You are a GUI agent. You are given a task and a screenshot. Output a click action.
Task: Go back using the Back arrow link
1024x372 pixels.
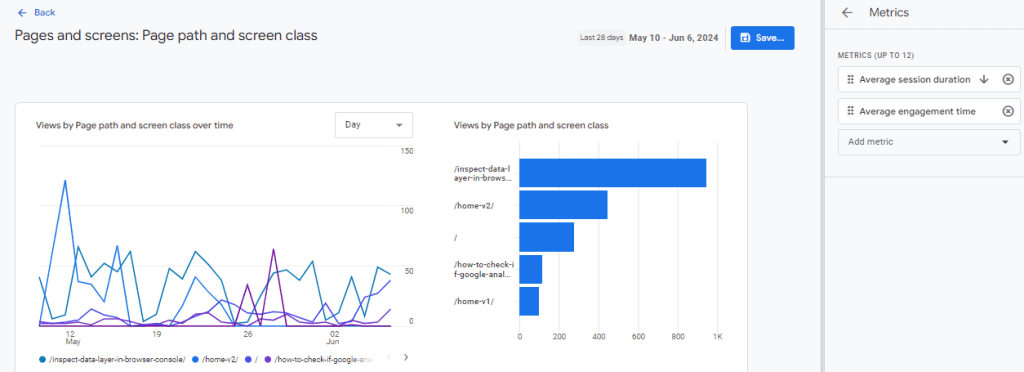click(36, 12)
